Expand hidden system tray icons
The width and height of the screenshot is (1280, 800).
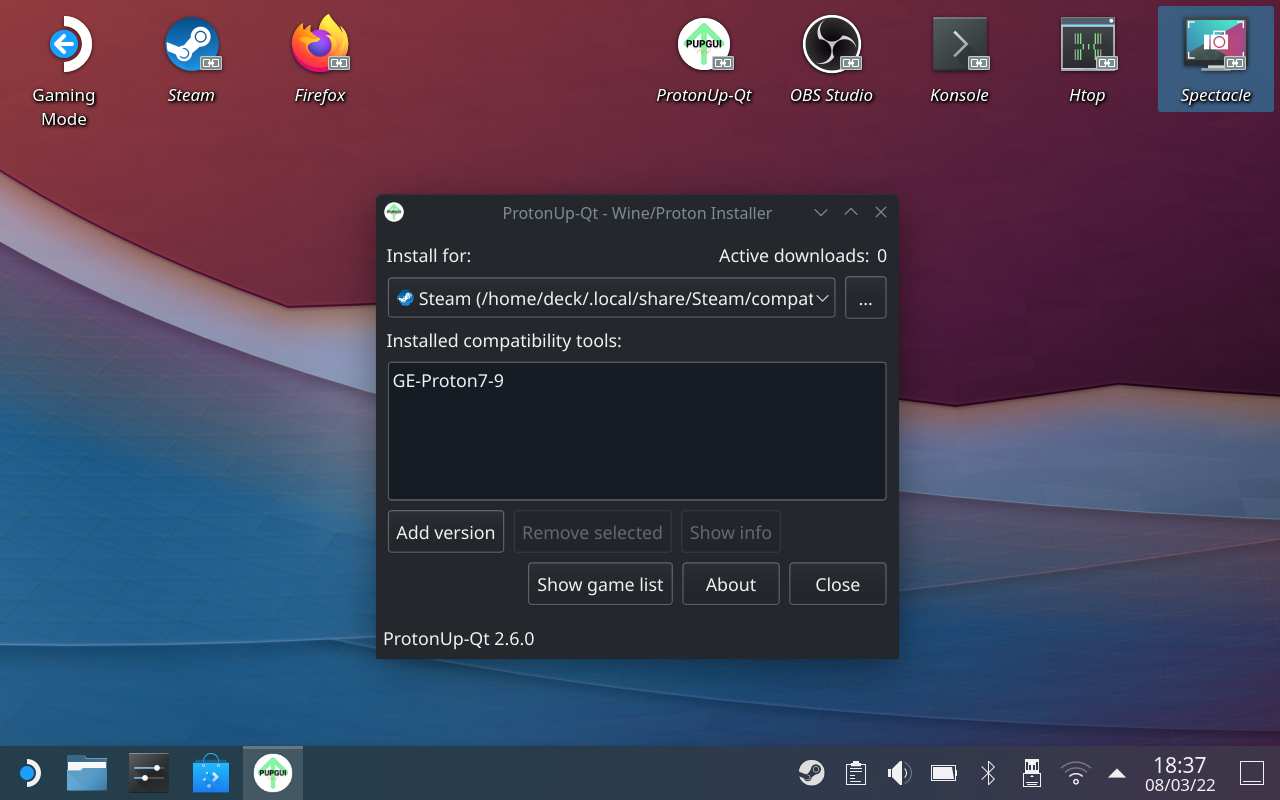[1117, 773]
